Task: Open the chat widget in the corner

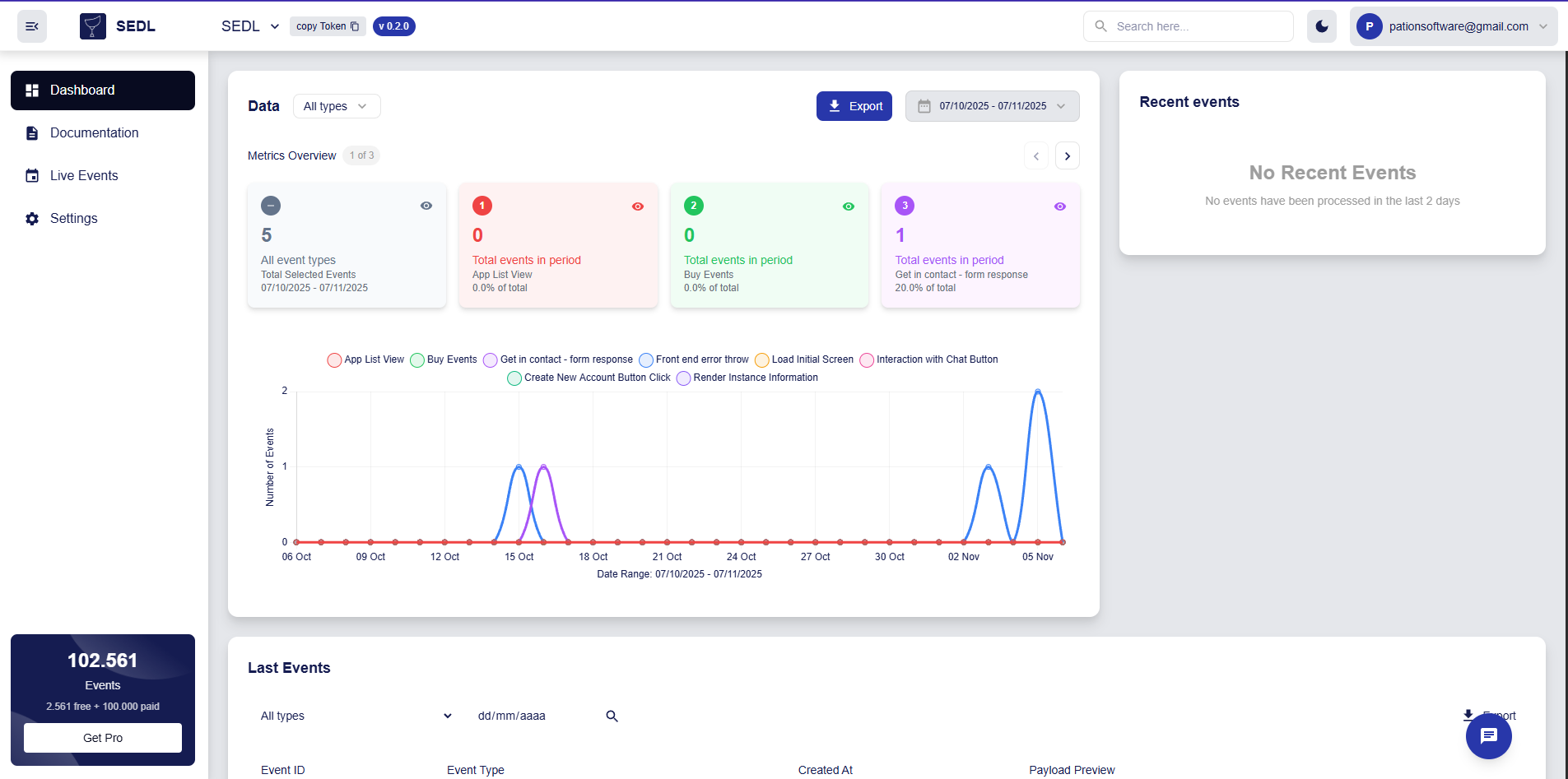Action: (x=1488, y=736)
